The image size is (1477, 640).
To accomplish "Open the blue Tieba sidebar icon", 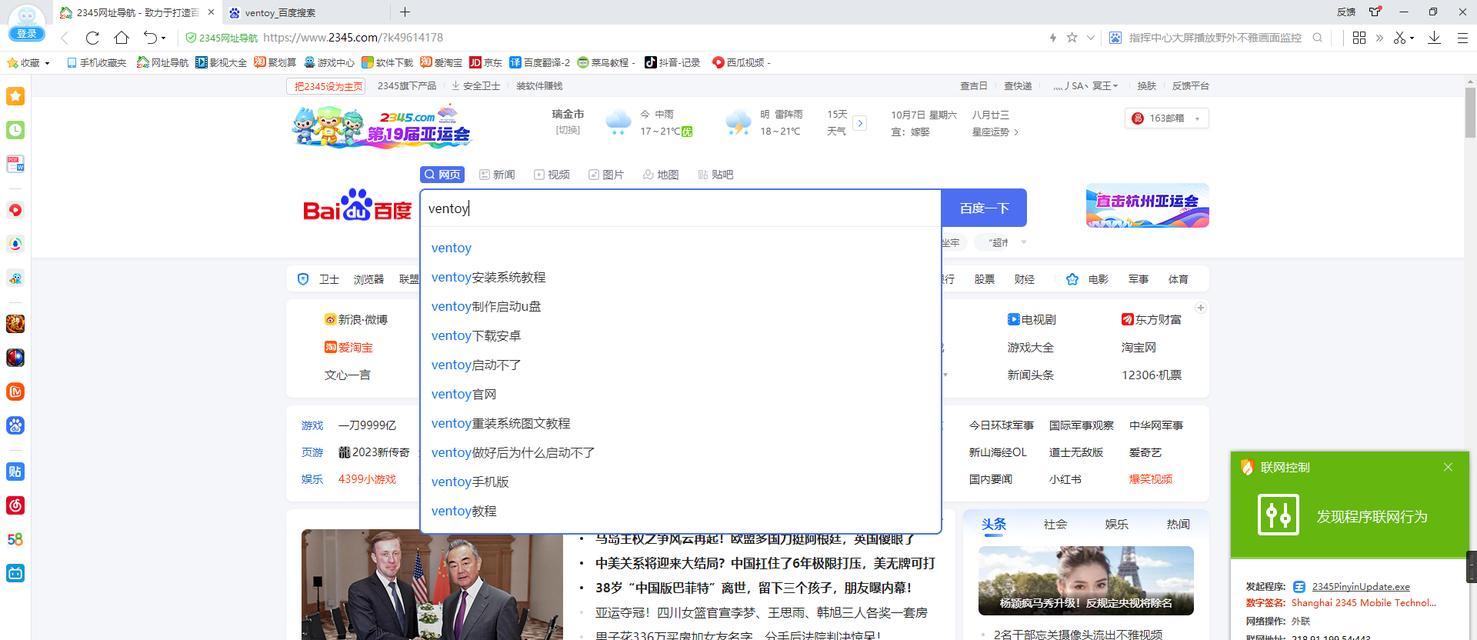I will click(15, 471).
